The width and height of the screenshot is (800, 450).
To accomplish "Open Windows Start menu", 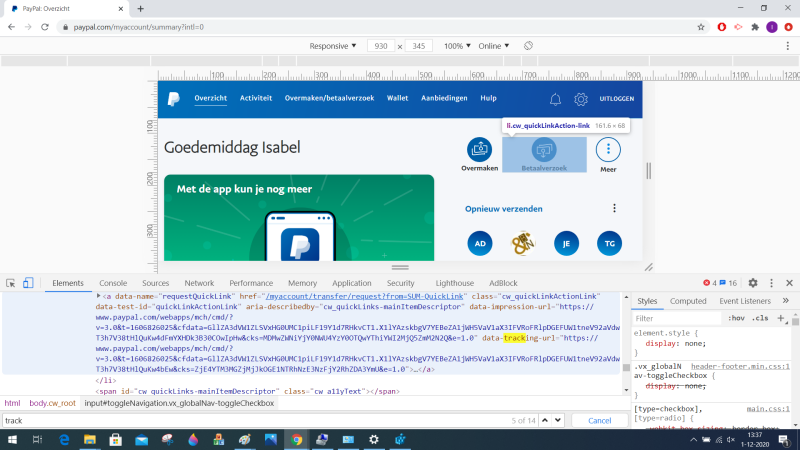I will (12, 439).
